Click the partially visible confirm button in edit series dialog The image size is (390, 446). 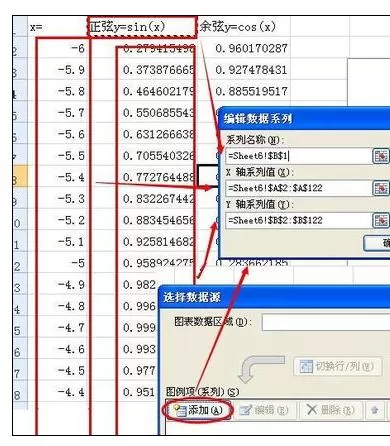[x=377, y=243]
